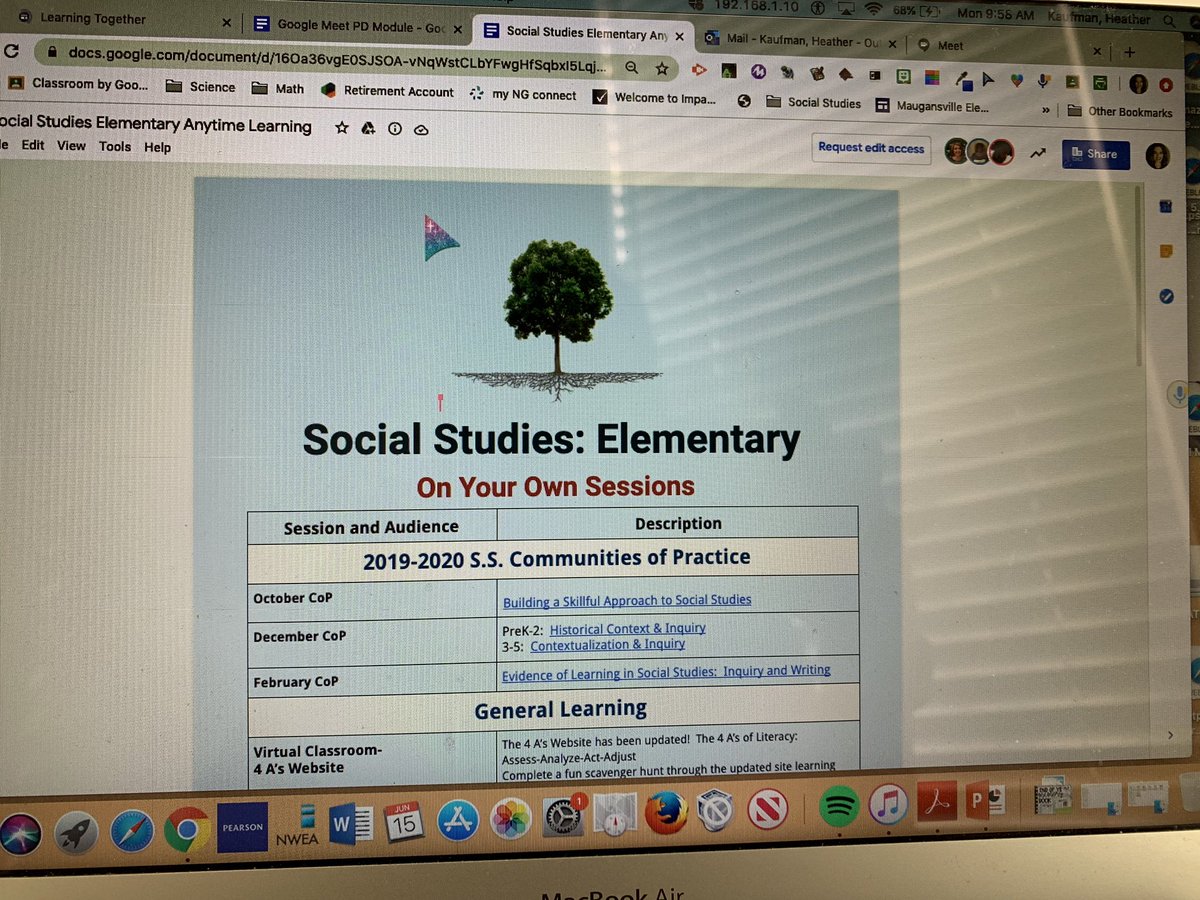Open Spotify from the dock
This screenshot has width=1200, height=900.
839,806
